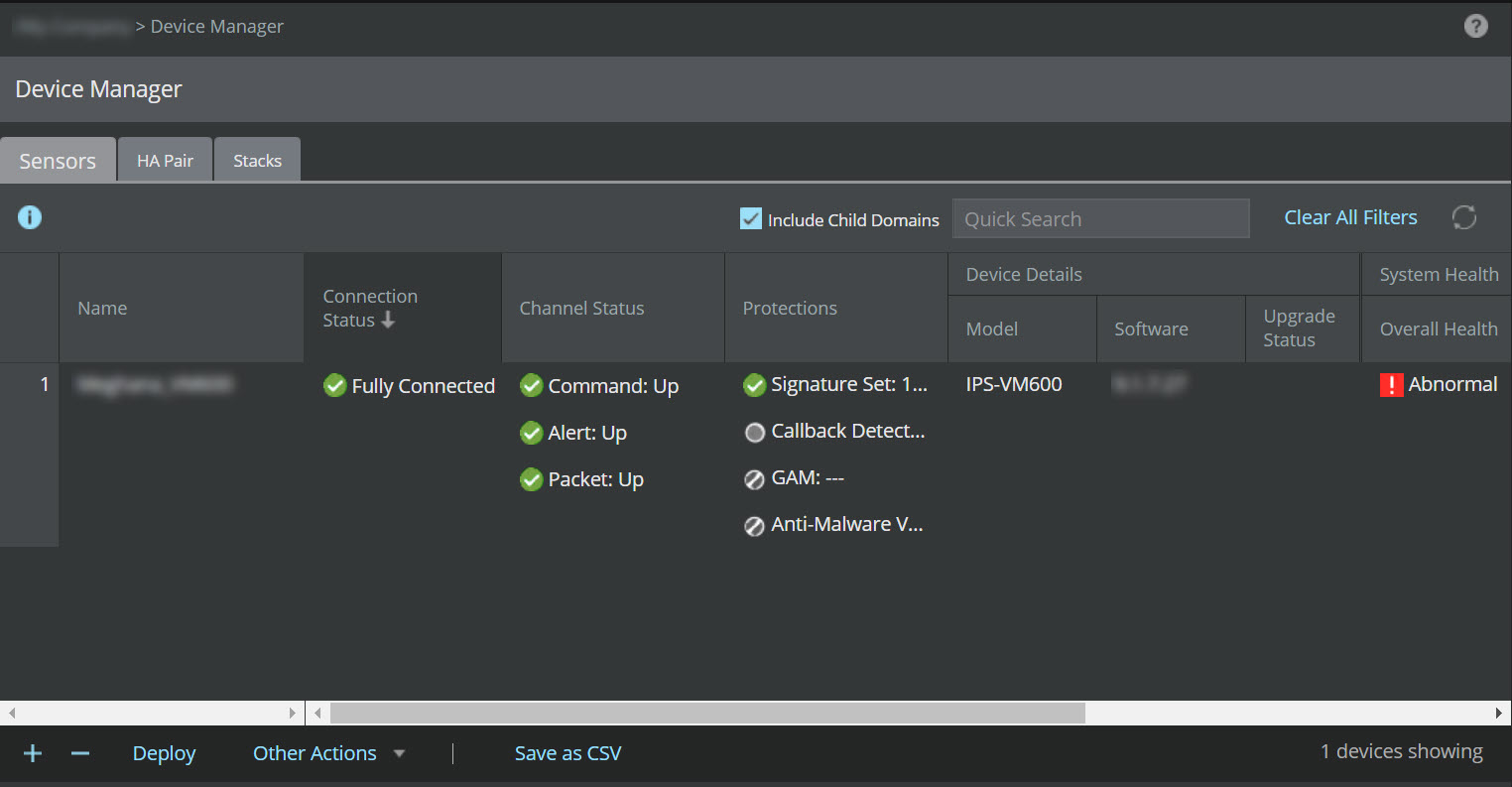Sort by Channel Status column header
This screenshot has width=1512, height=787.
coord(613,308)
